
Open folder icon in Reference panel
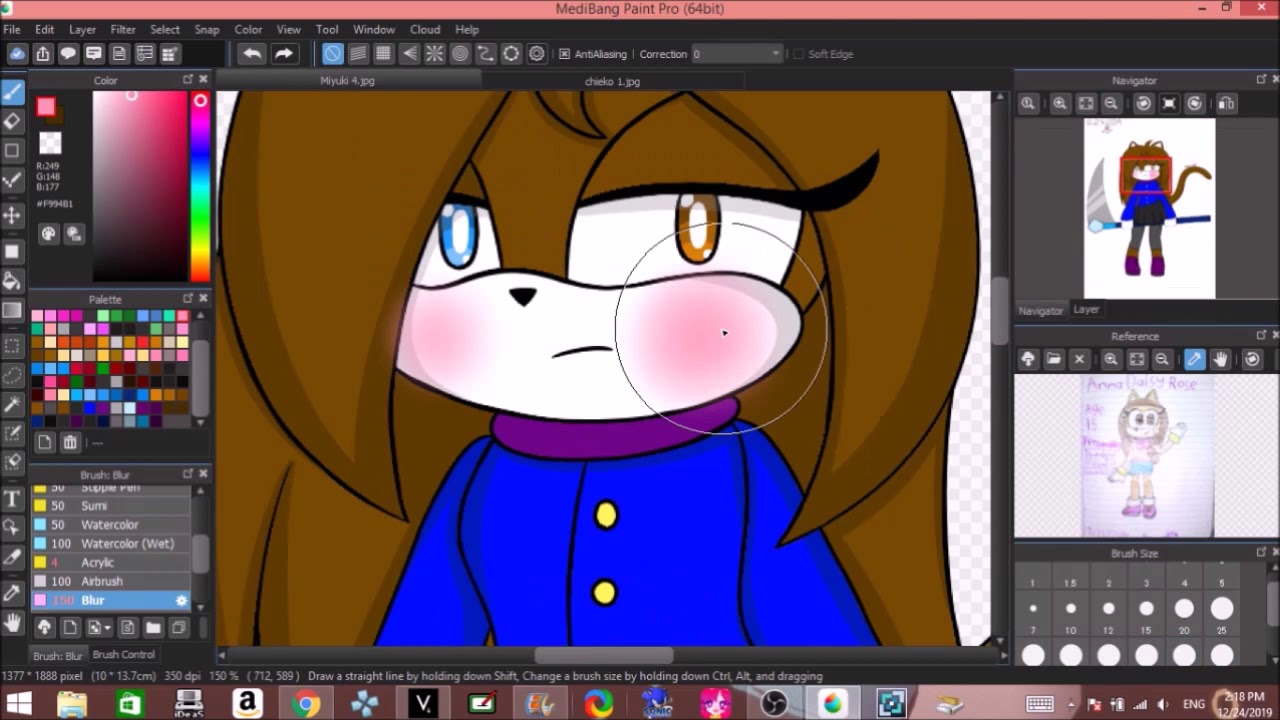click(1054, 359)
